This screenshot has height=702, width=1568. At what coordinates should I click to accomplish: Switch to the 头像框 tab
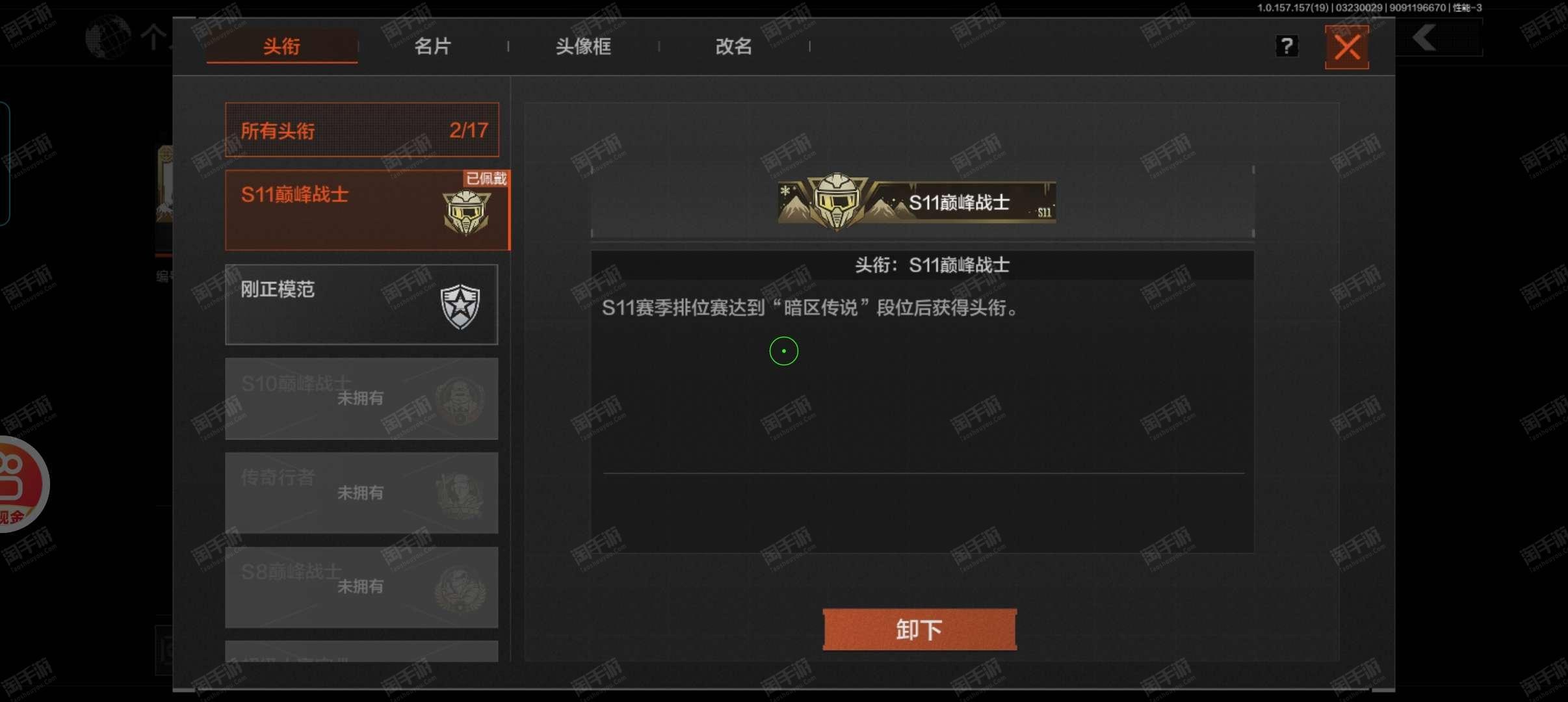pos(583,46)
